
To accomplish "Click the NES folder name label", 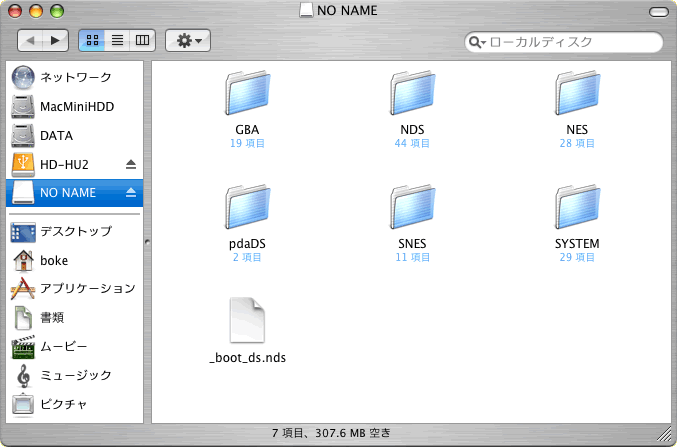I will (x=577, y=130).
